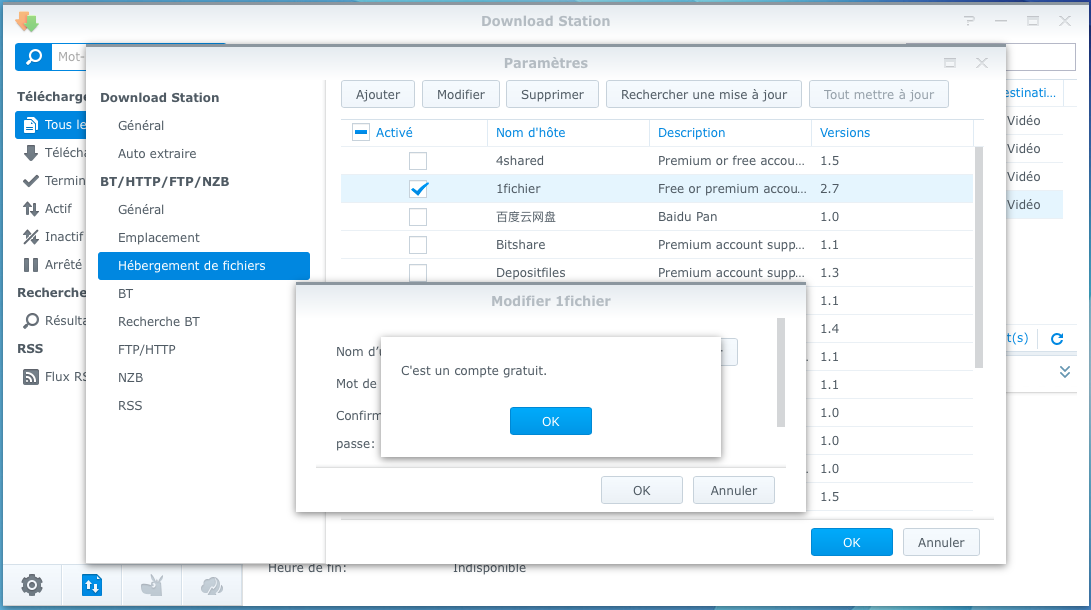Click the Ajouter button
Viewport: 1091px width, 610px height.
378,95
